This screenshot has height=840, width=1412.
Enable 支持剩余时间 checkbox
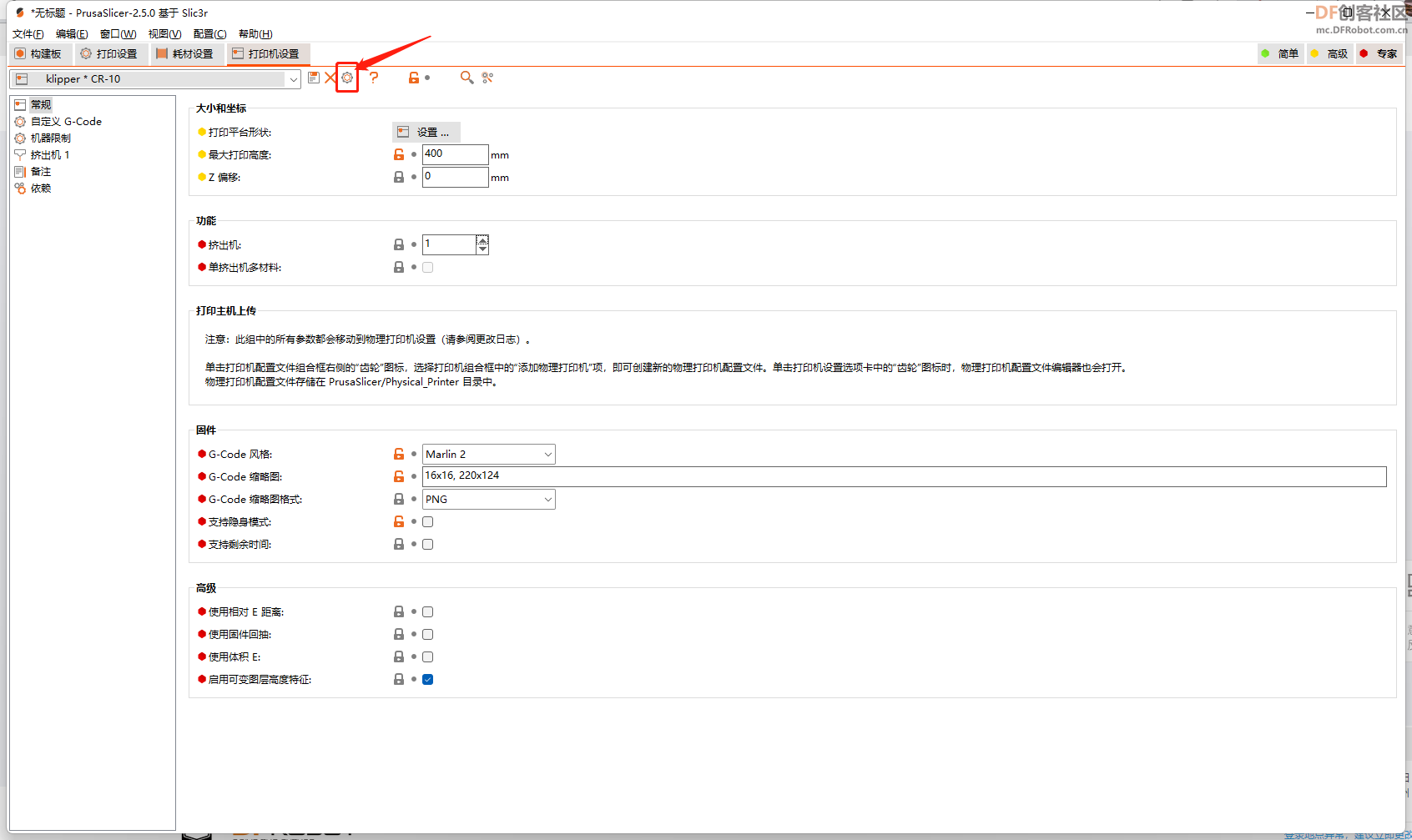click(x=428, y=544)
